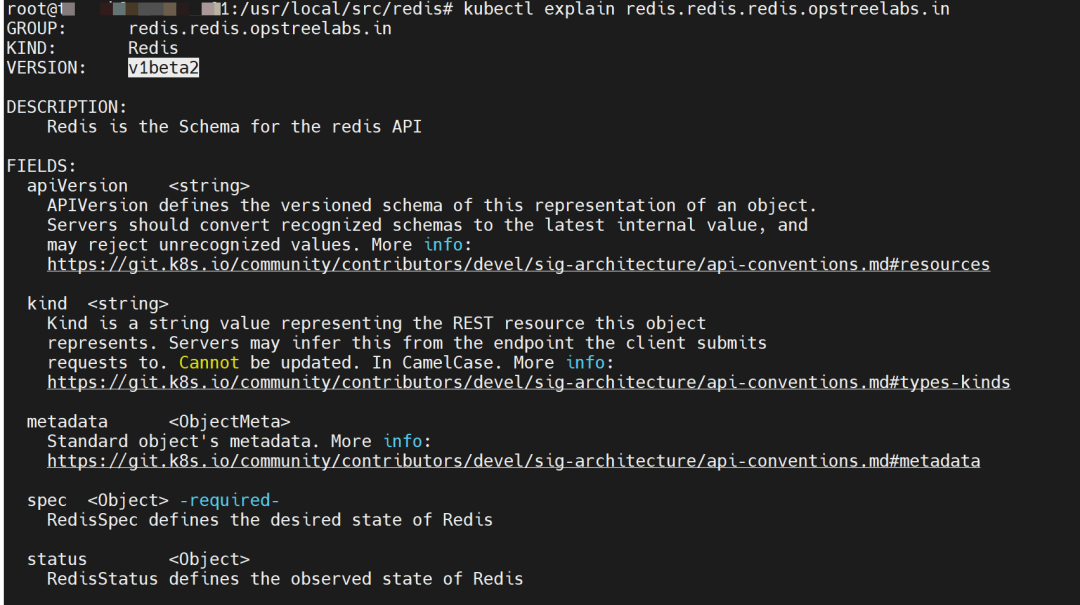Click the RedisSpec description line

269,520
